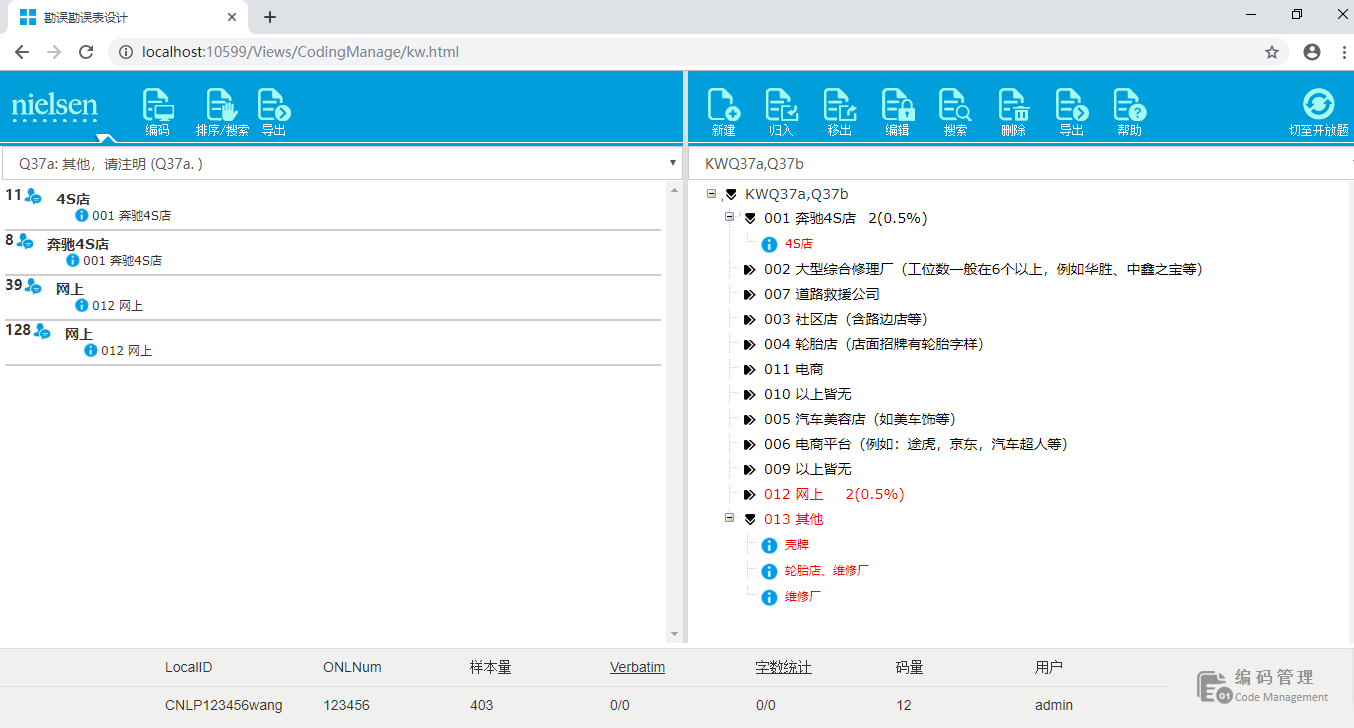
Task: Click the 字数统计 link
Action: (x=783, y=667)
